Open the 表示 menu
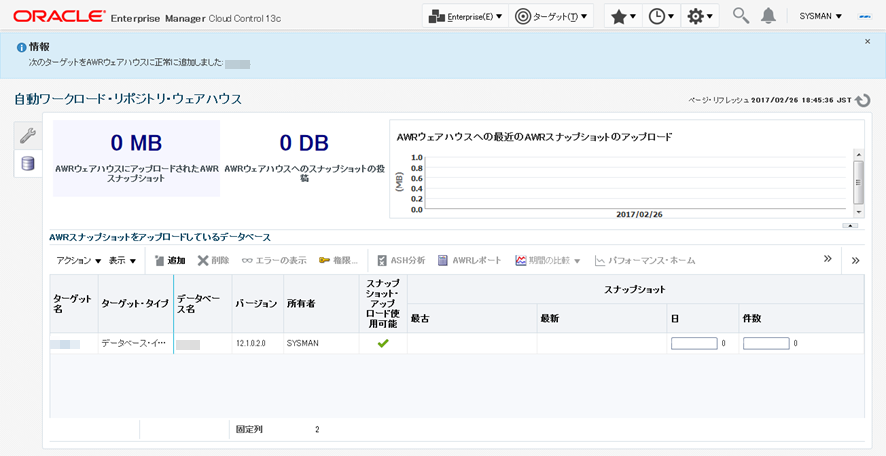886x456 pixels. click(x=123, y=260)
